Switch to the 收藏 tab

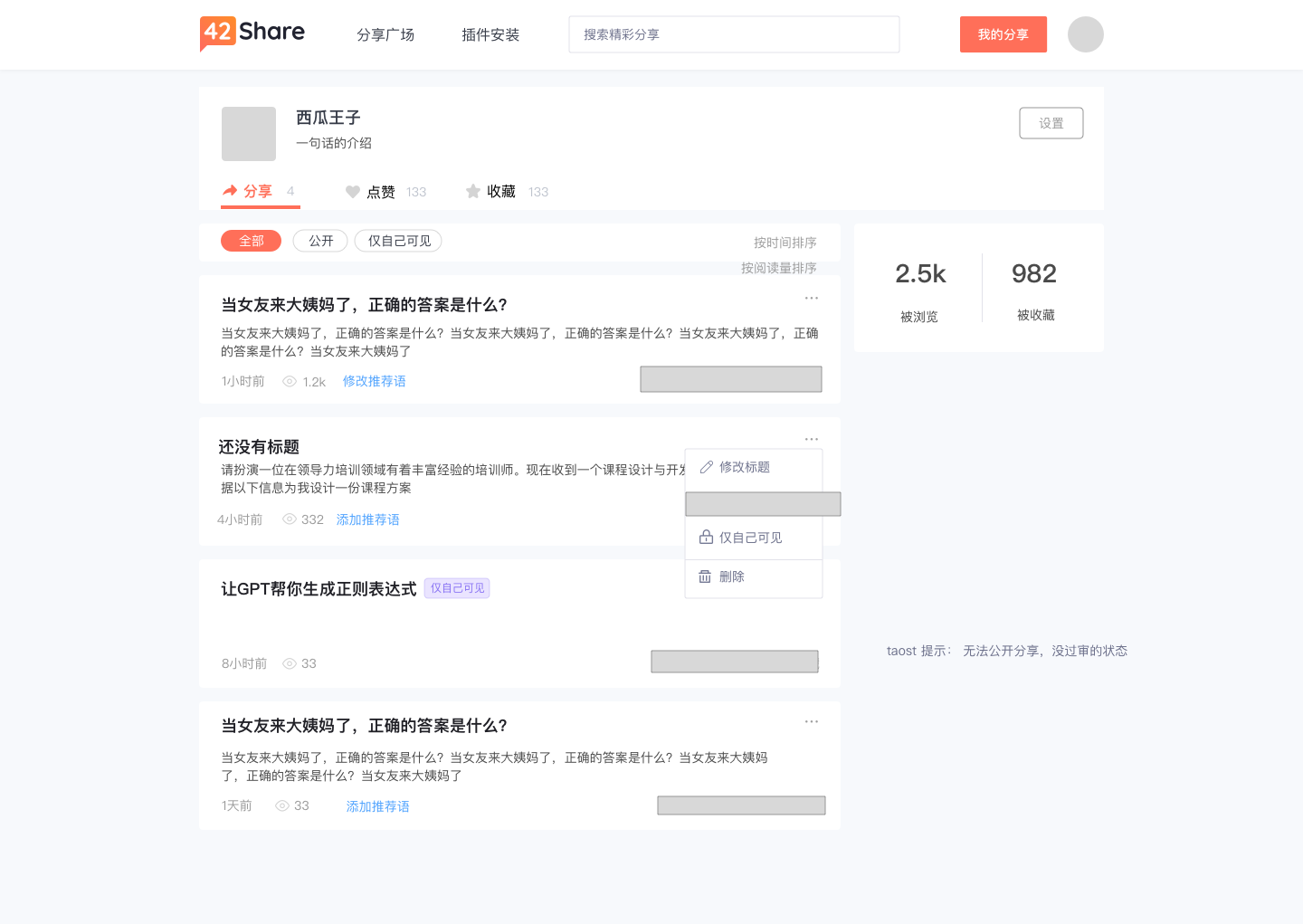coord(507,192)
